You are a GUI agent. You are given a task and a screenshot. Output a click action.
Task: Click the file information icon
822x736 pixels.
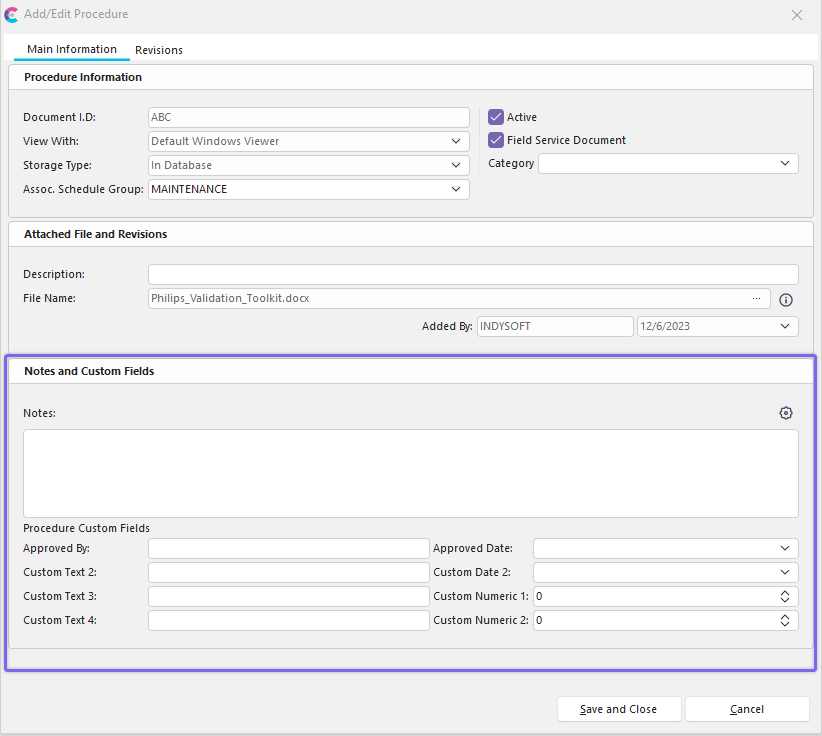point(786,299)
